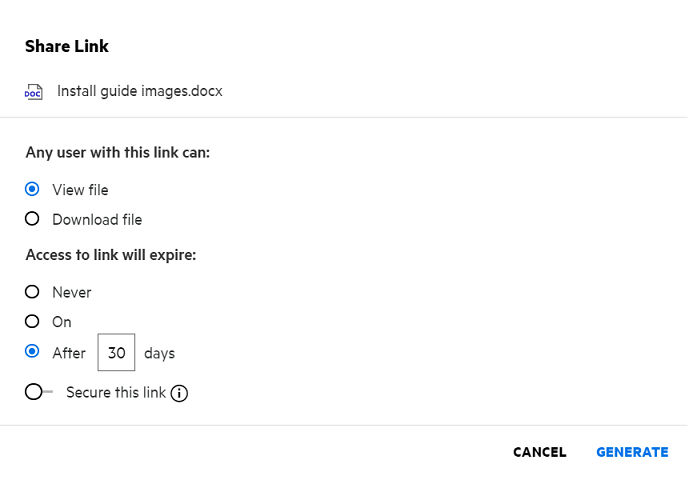The width and height of the screenshot is (689, 484).
Task: Enable the Secure this link toggle switch
Action: tap(38, 393)
